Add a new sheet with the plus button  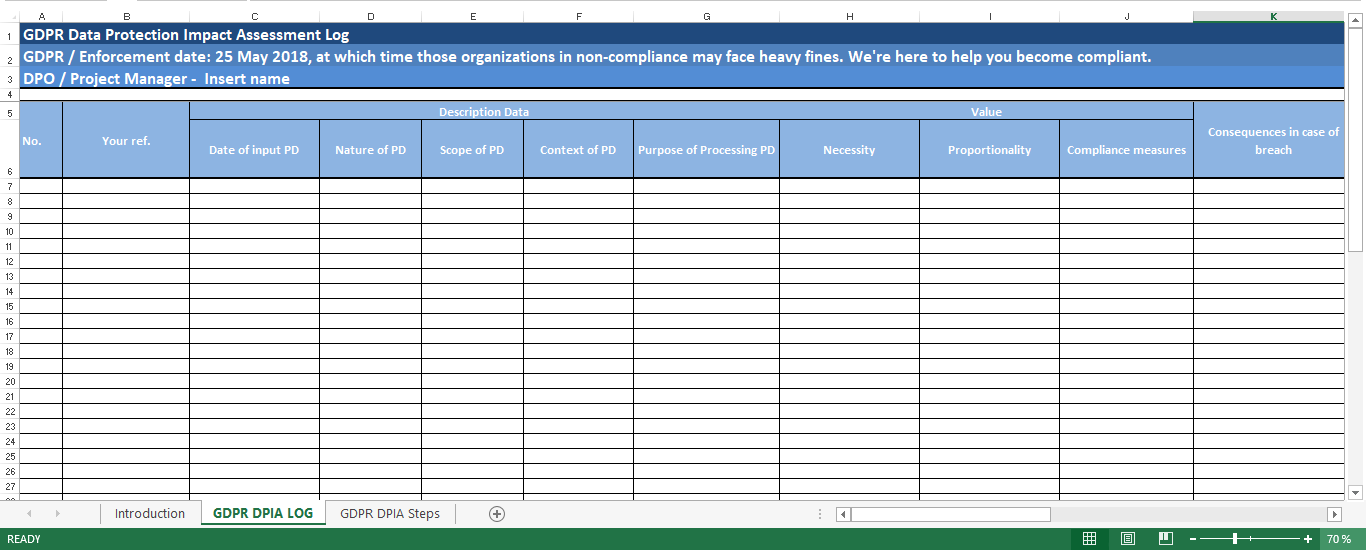[497, 514]
